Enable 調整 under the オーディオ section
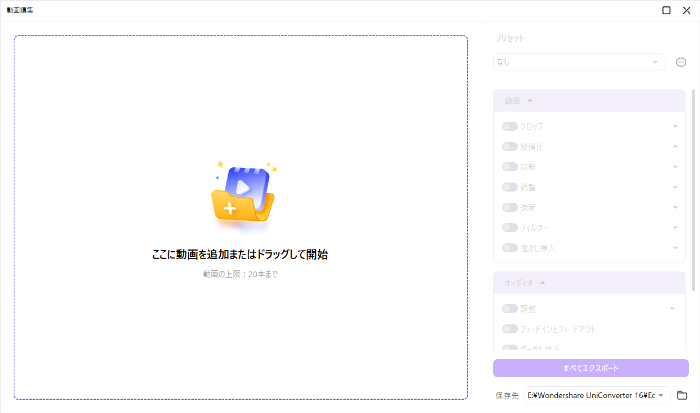The image size is (700, 413). pos(509,309)
